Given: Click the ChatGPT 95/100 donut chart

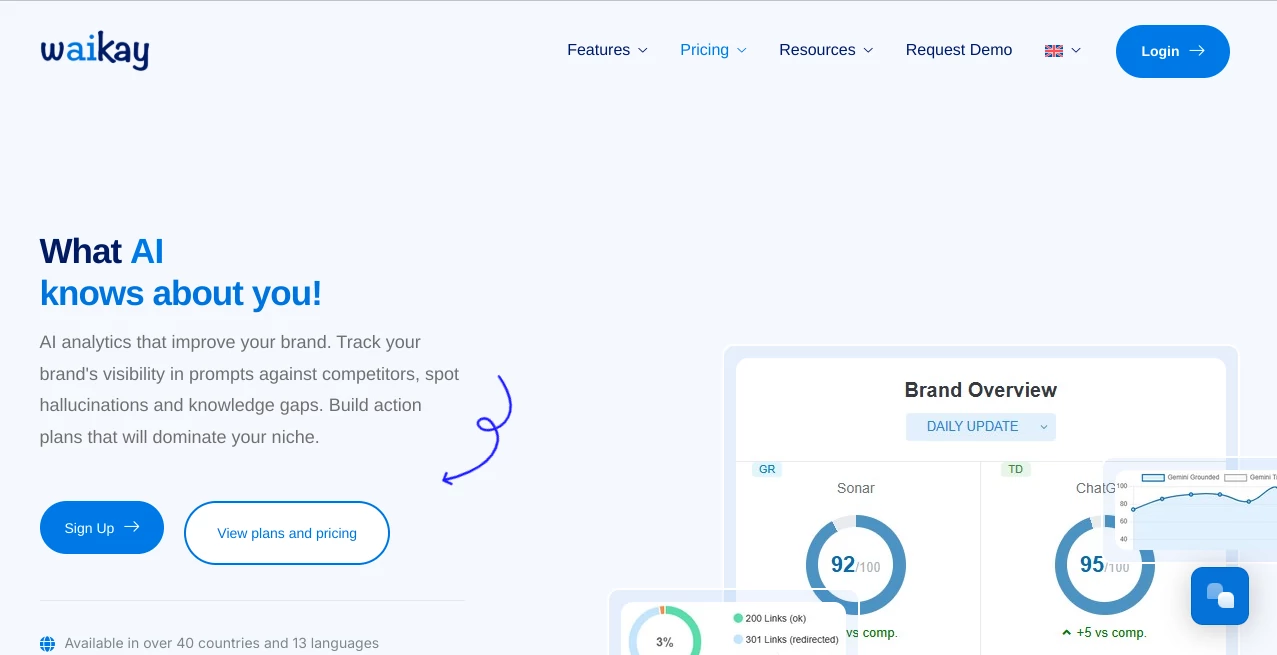Looking at the screenshot, I should tap(1105, 565).
